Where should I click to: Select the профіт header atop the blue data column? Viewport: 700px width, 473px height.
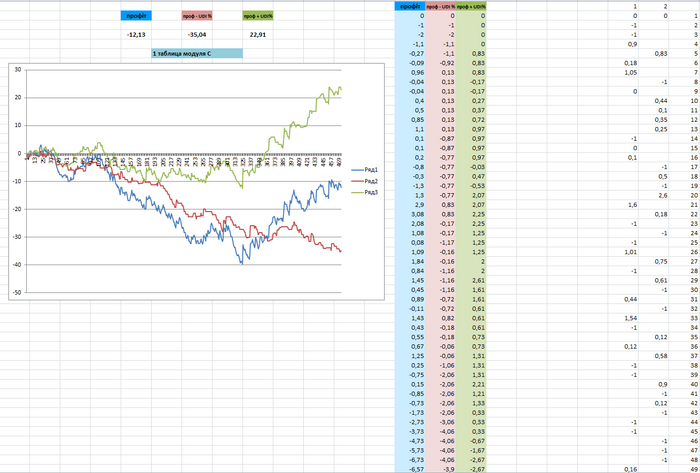[x=410, y=6]
